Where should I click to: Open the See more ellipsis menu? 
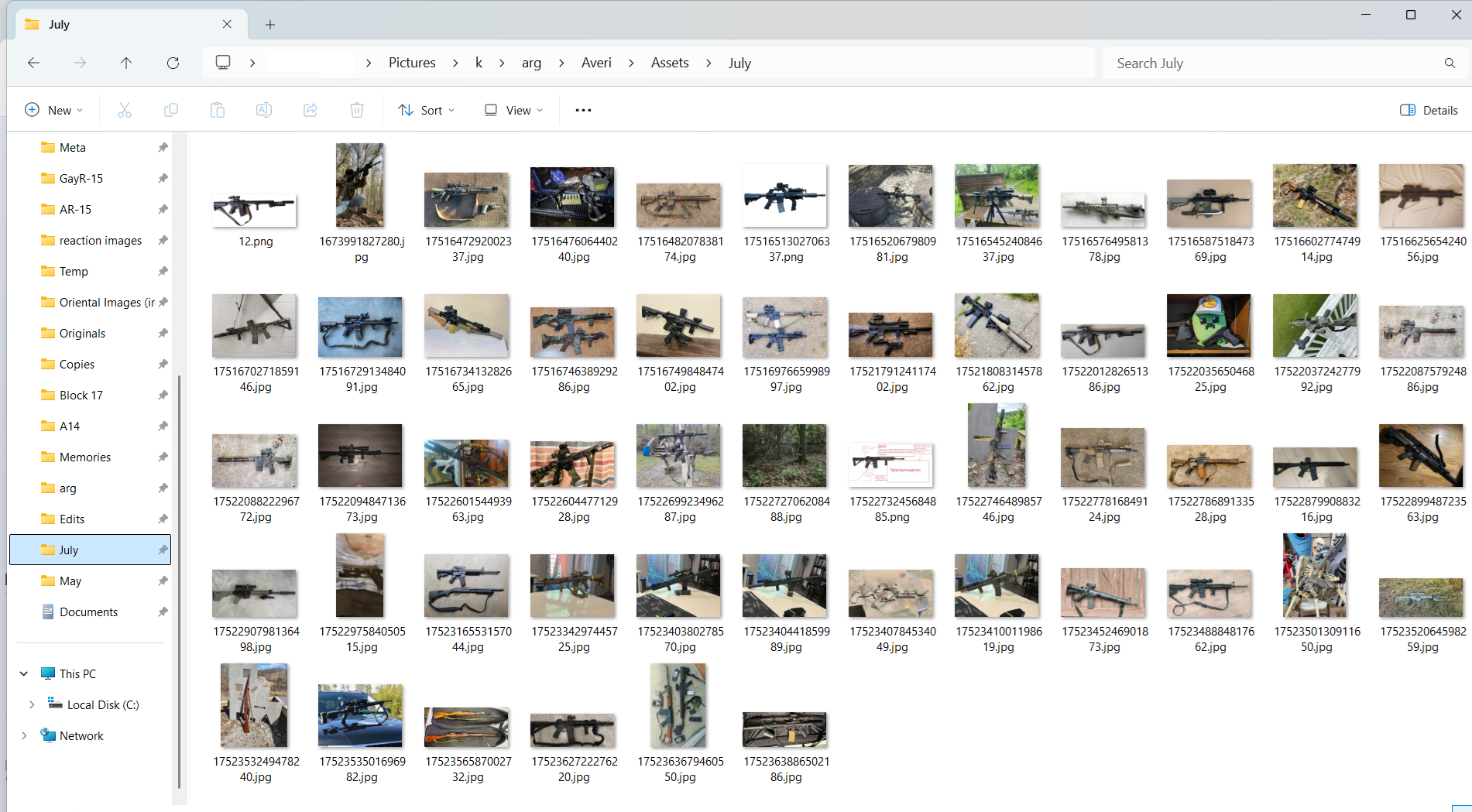tap(583, 110)
